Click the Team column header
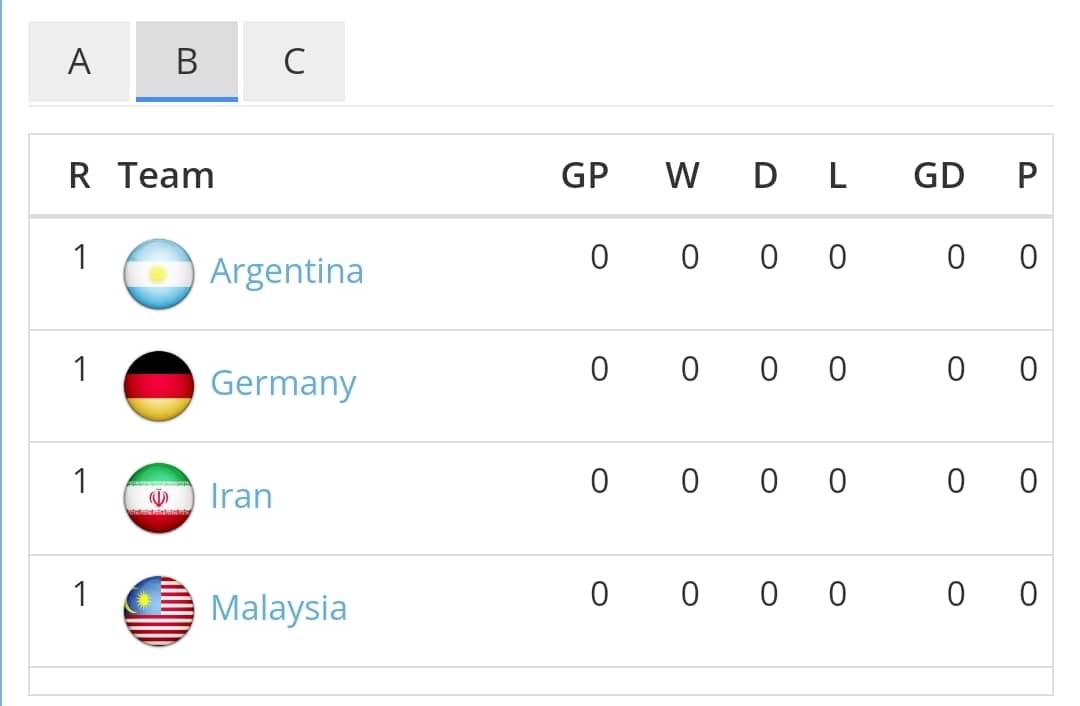1080x706 pixels. click(166, 176)
